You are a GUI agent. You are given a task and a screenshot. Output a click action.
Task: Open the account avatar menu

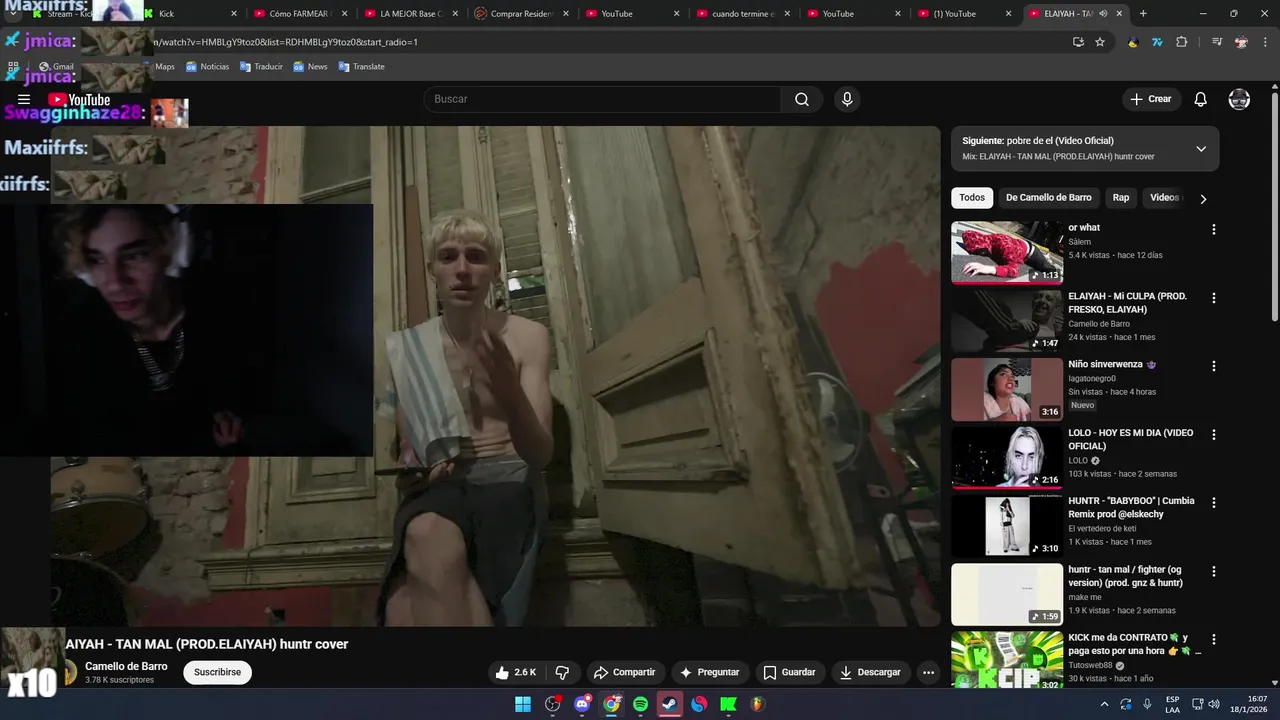tap(1239, 99)
